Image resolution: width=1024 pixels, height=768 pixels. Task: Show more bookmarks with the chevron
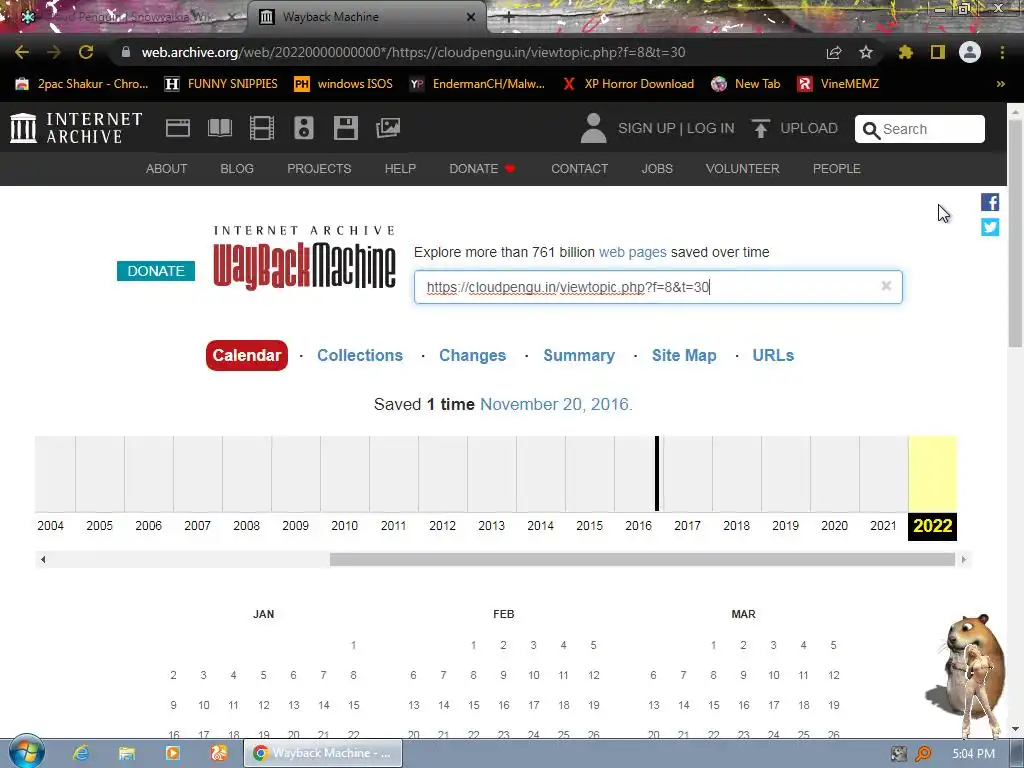pos(1000,84)
